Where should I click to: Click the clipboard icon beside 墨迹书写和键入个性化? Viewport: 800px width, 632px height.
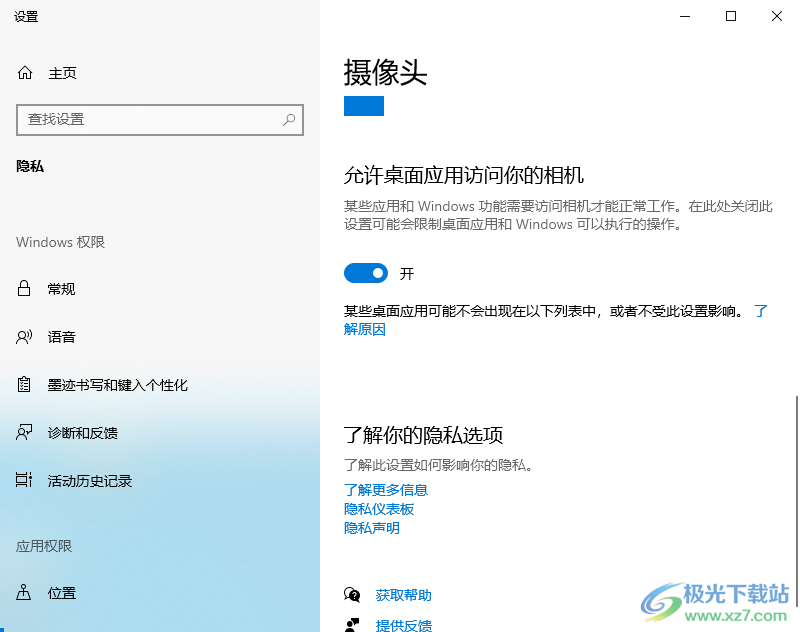(x=24, y=385)
